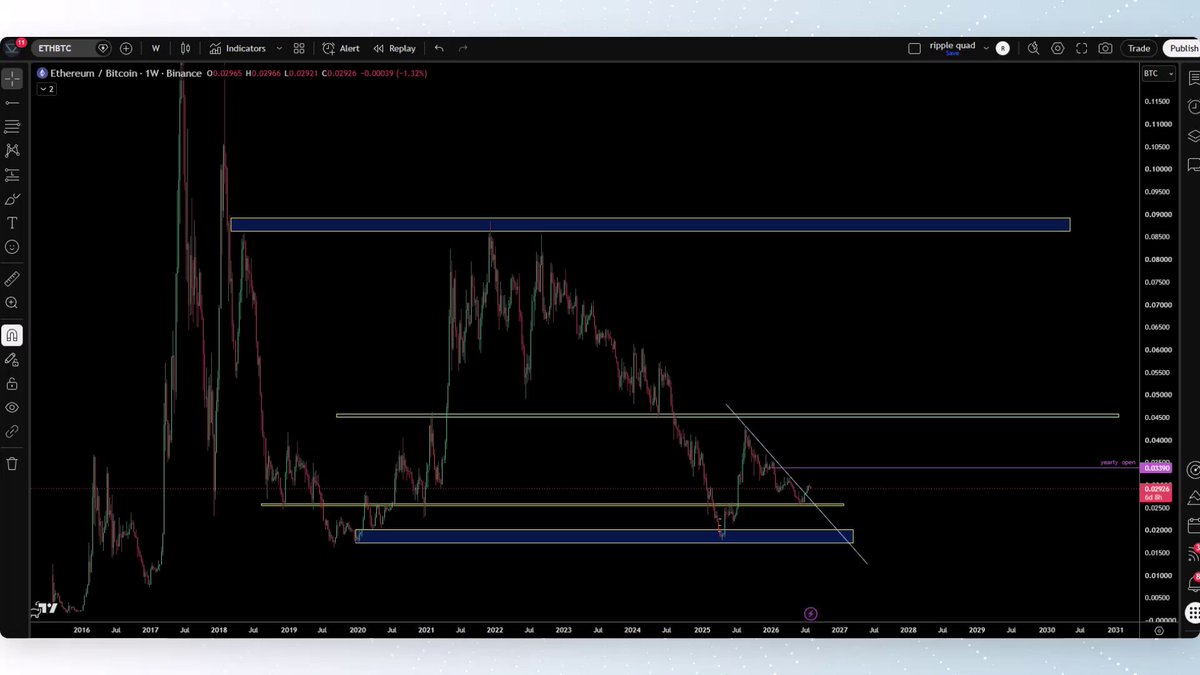The height and width of the screenshot is (675, 1200).
Task: Activate the zoom in tool
Action: (12, 303)
